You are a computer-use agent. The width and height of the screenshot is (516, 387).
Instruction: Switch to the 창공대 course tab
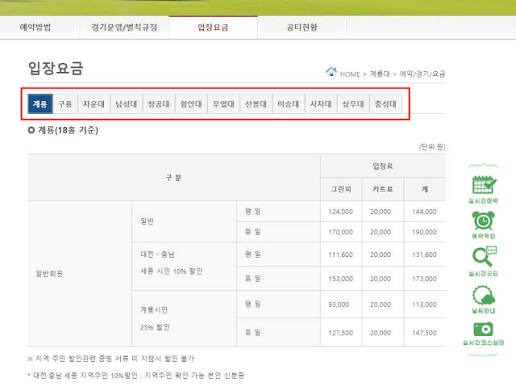(159, 104)
